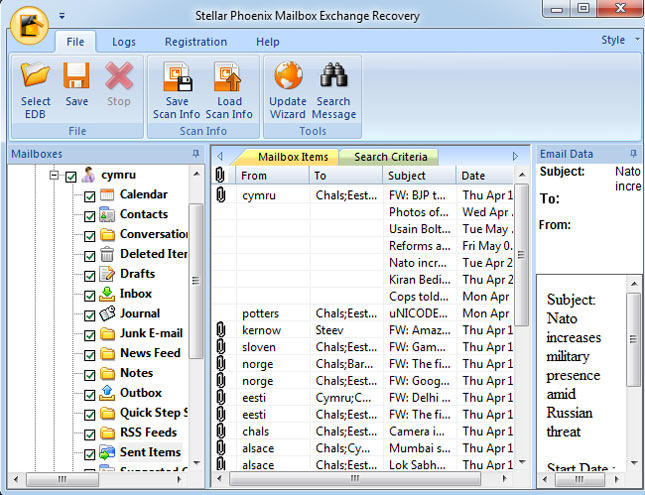The width and height of the screenshot is (645, 495).
Task: Select the Nato incr... email row
Action: tap(363, 263)
